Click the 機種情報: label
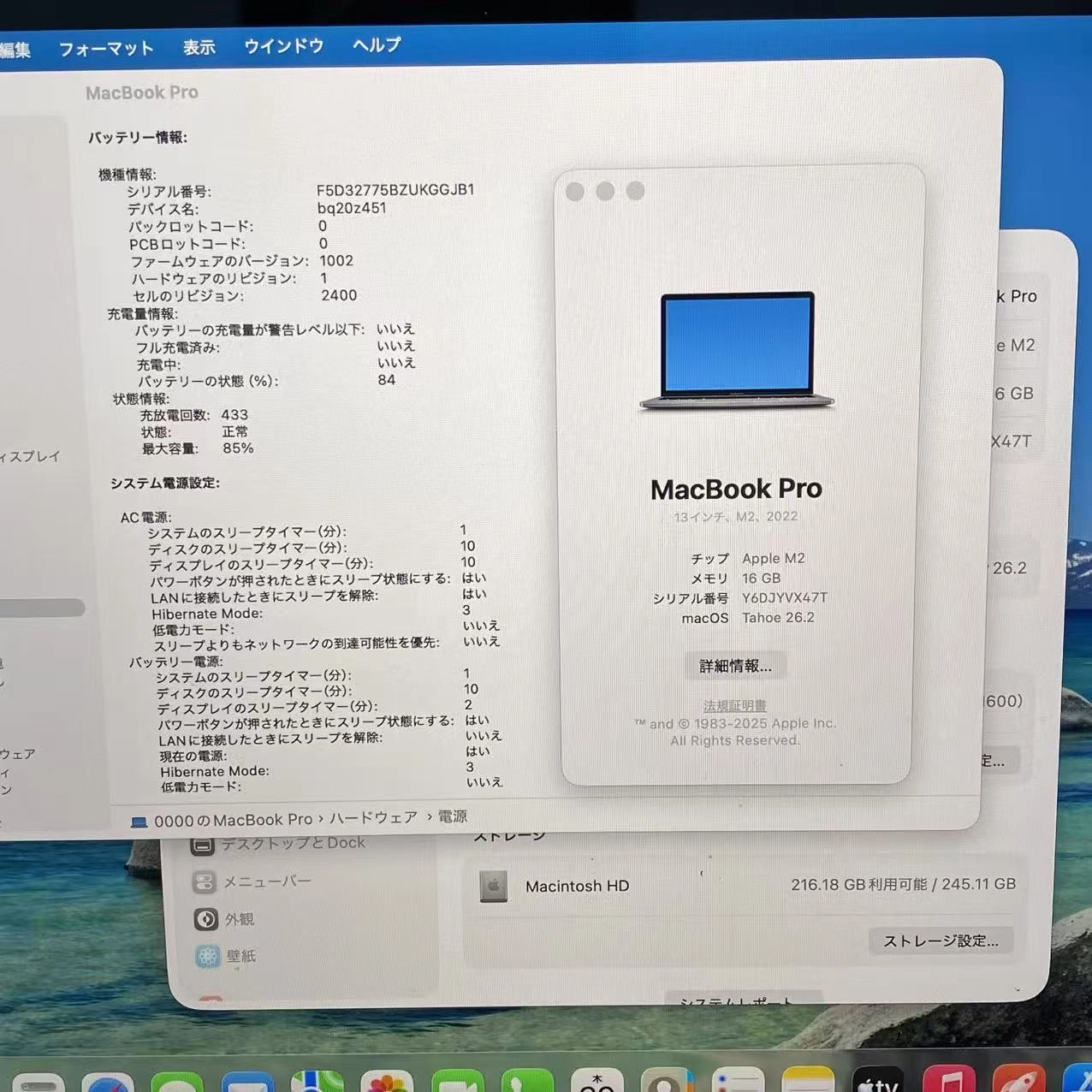 point(128,175)
